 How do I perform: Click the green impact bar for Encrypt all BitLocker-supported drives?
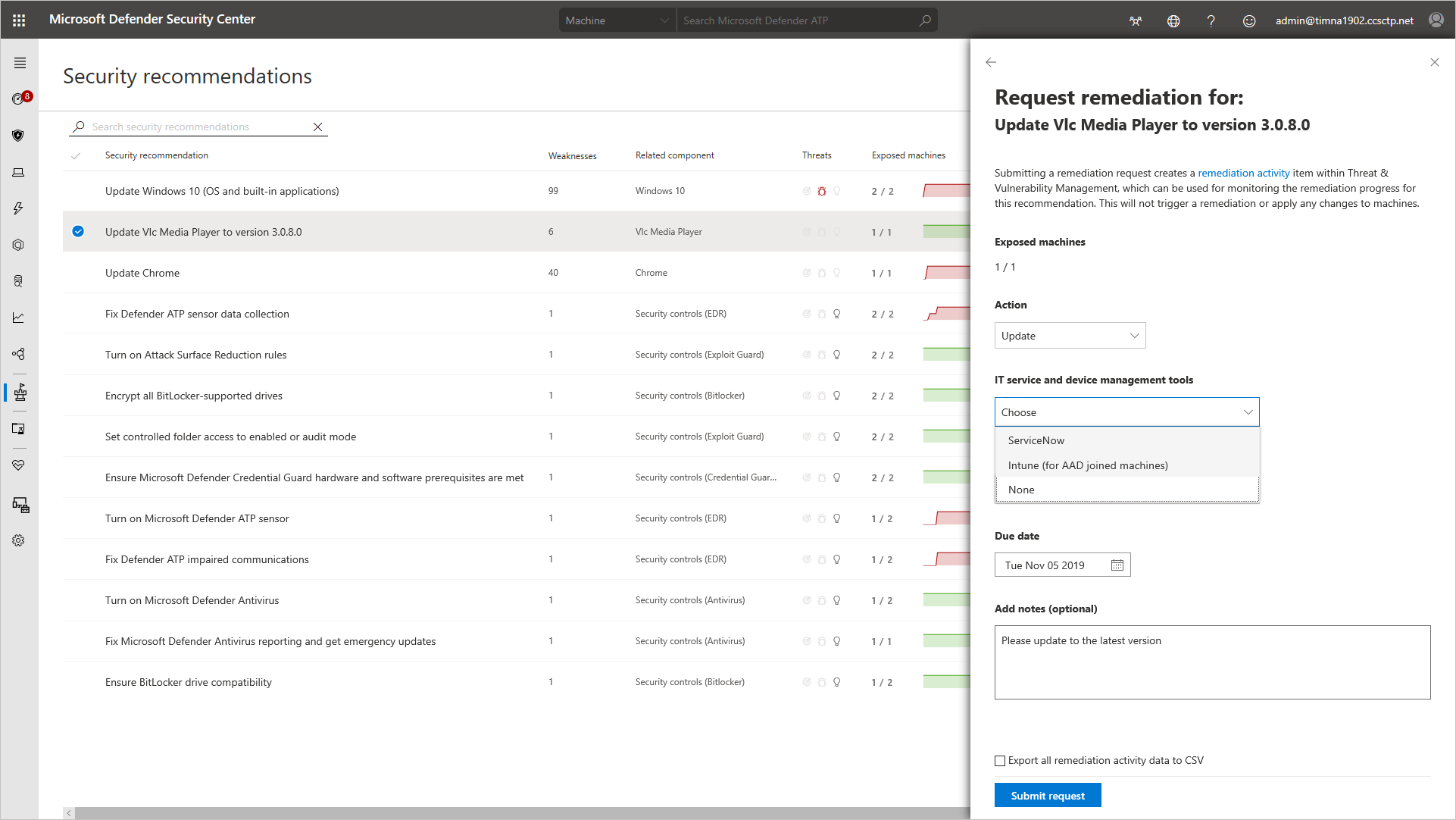[x=947, y=395]
